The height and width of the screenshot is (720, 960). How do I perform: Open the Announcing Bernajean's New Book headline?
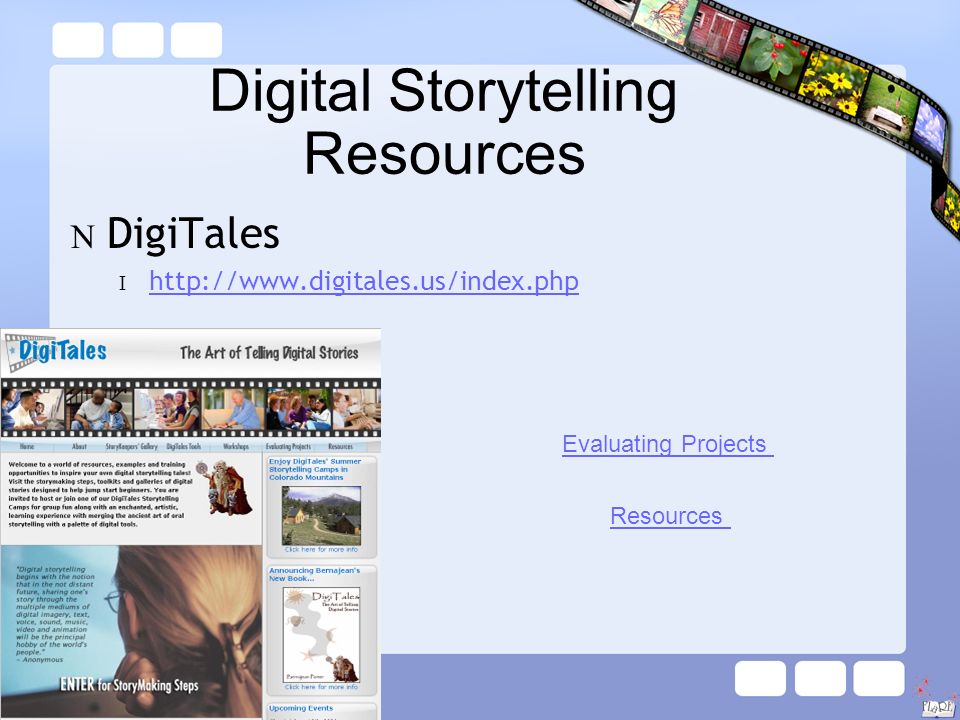pyautogui.click(x=314, y=574)
